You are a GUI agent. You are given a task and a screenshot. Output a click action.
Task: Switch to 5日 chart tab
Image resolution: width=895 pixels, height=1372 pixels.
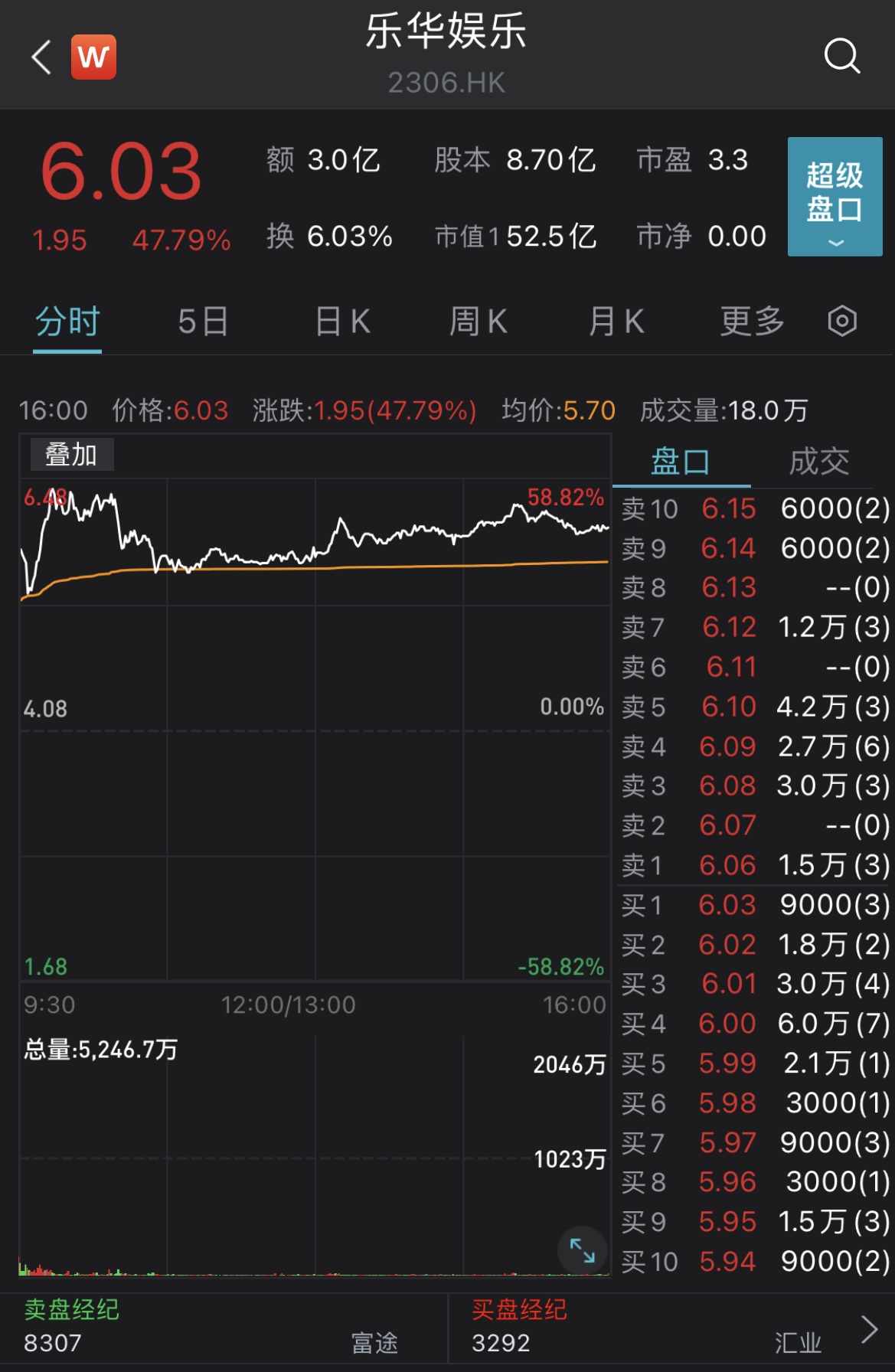pos(203,321)
